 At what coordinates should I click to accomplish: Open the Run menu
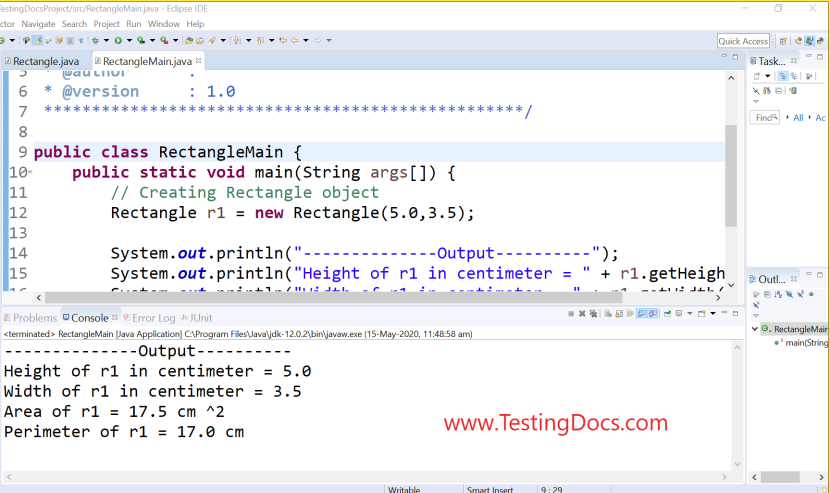tap(133, 24)
